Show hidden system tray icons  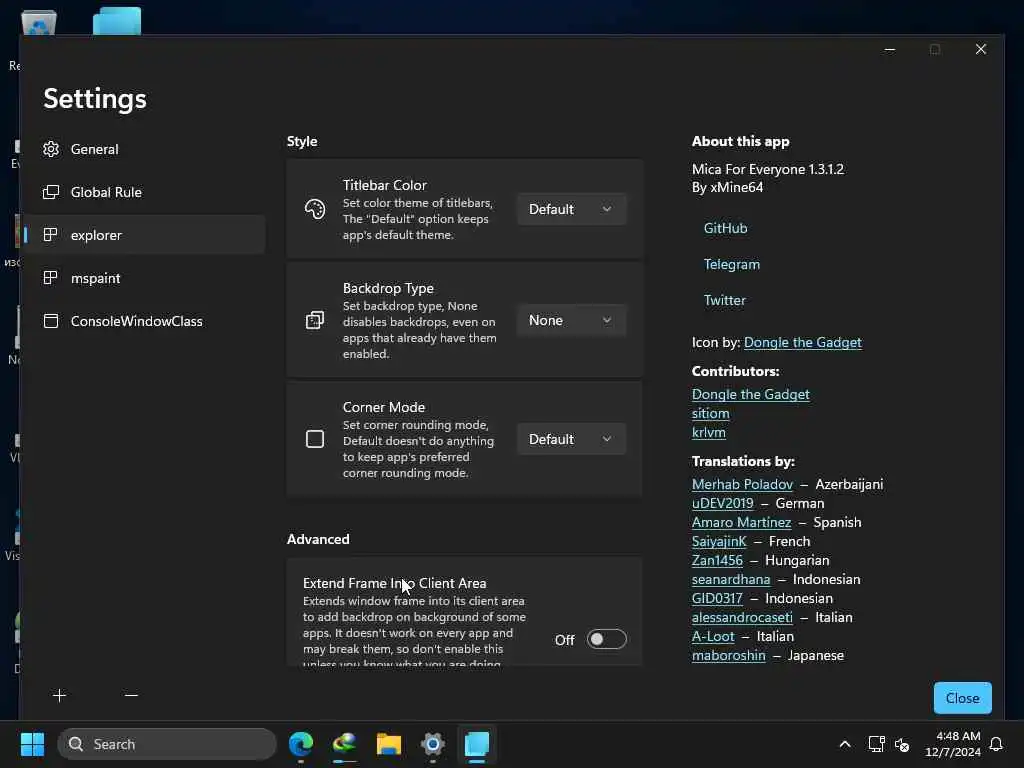click(x=844, y=744)
